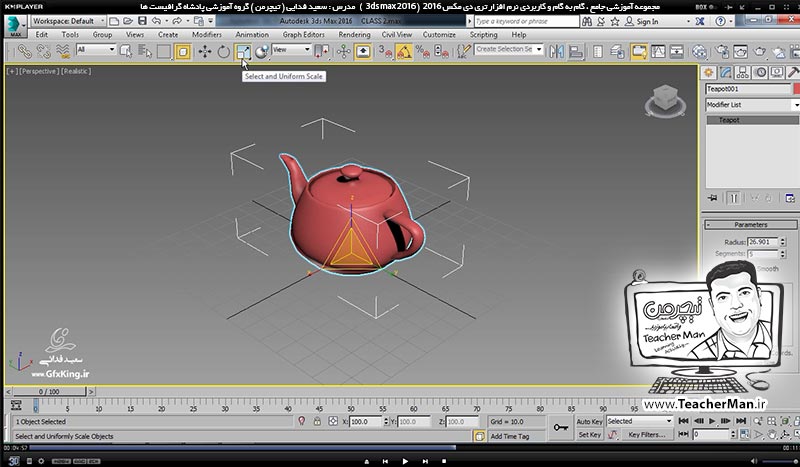
Task: Open the Workspace Default dropdown
Action: click(x=68, y=21)
